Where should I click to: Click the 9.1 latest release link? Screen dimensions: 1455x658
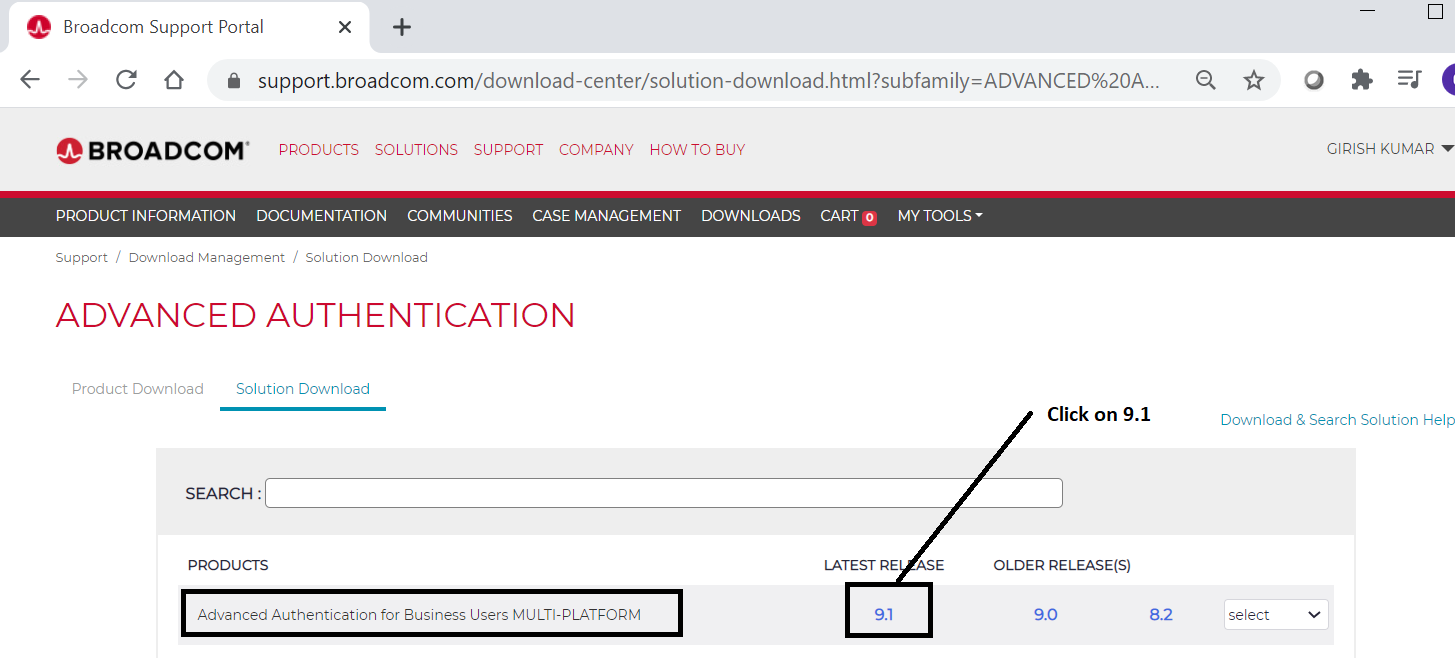[884, 615]
